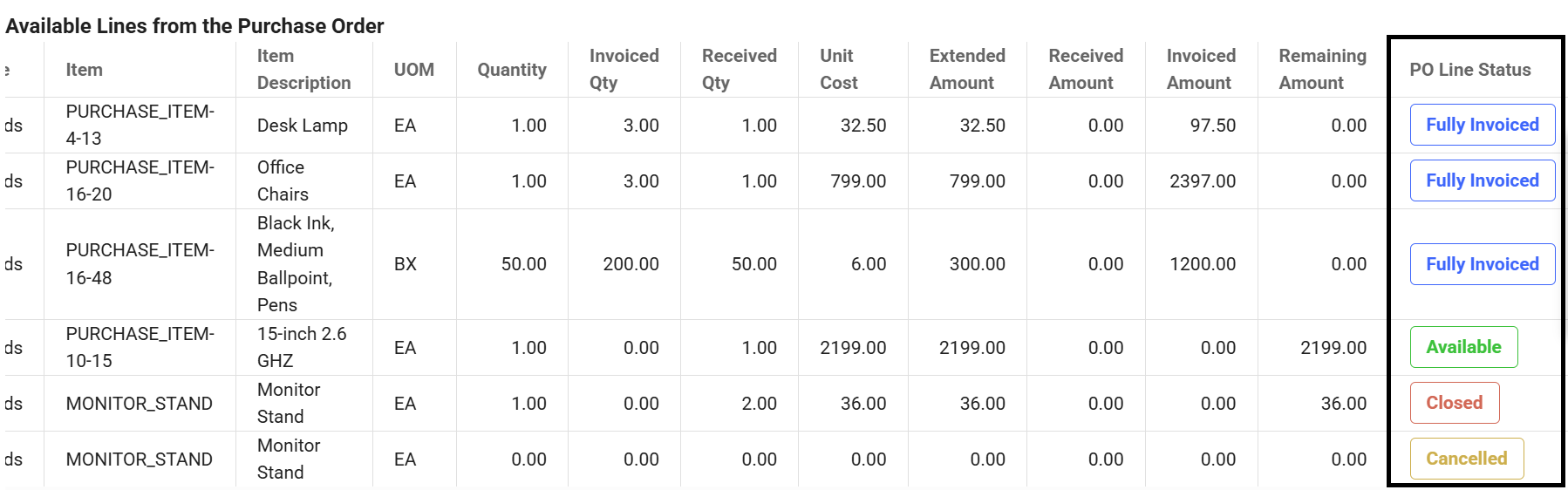Click the 2397.00 invoiced amount cell

click(1202, 181)
